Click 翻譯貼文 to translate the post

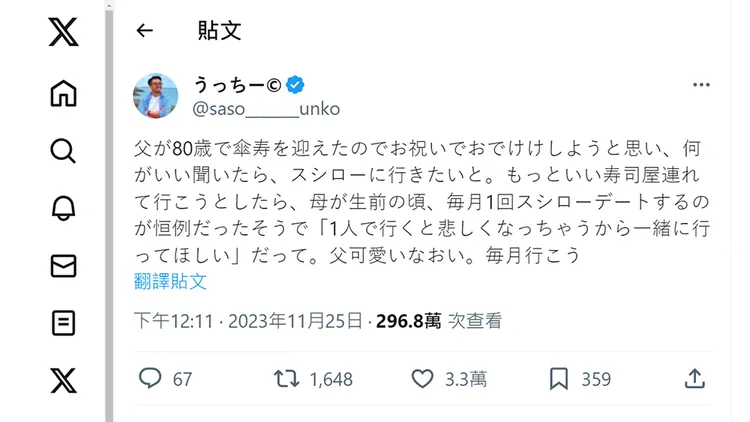coord(170,281)
